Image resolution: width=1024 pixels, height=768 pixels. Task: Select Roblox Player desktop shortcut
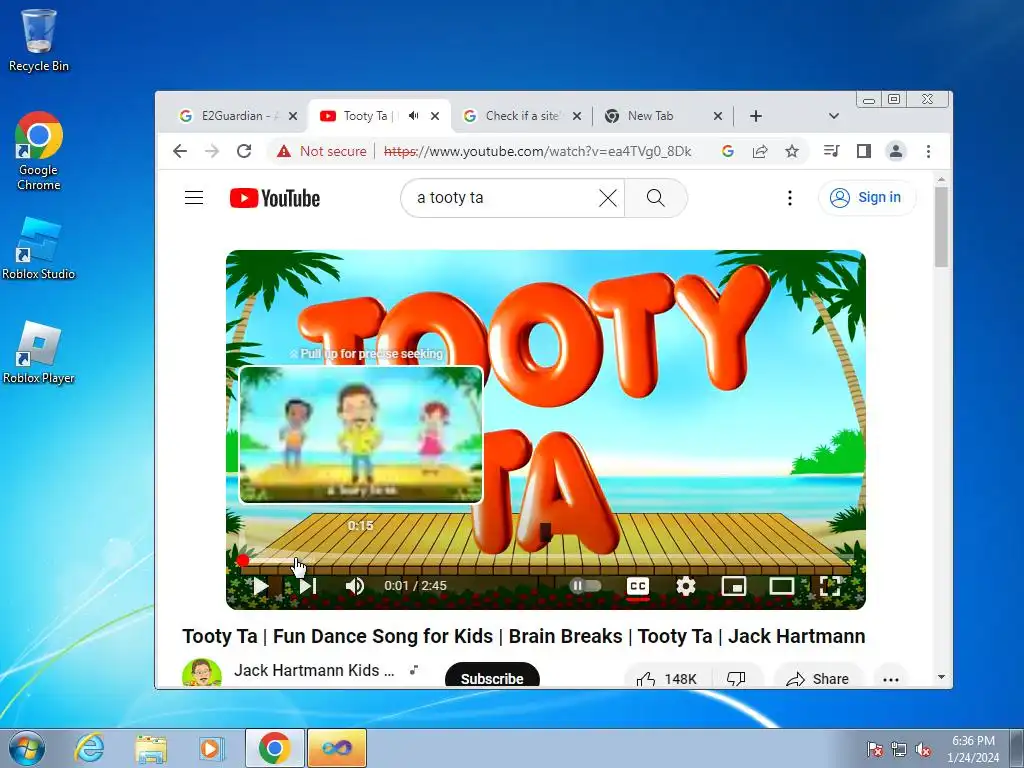(39, 353)
